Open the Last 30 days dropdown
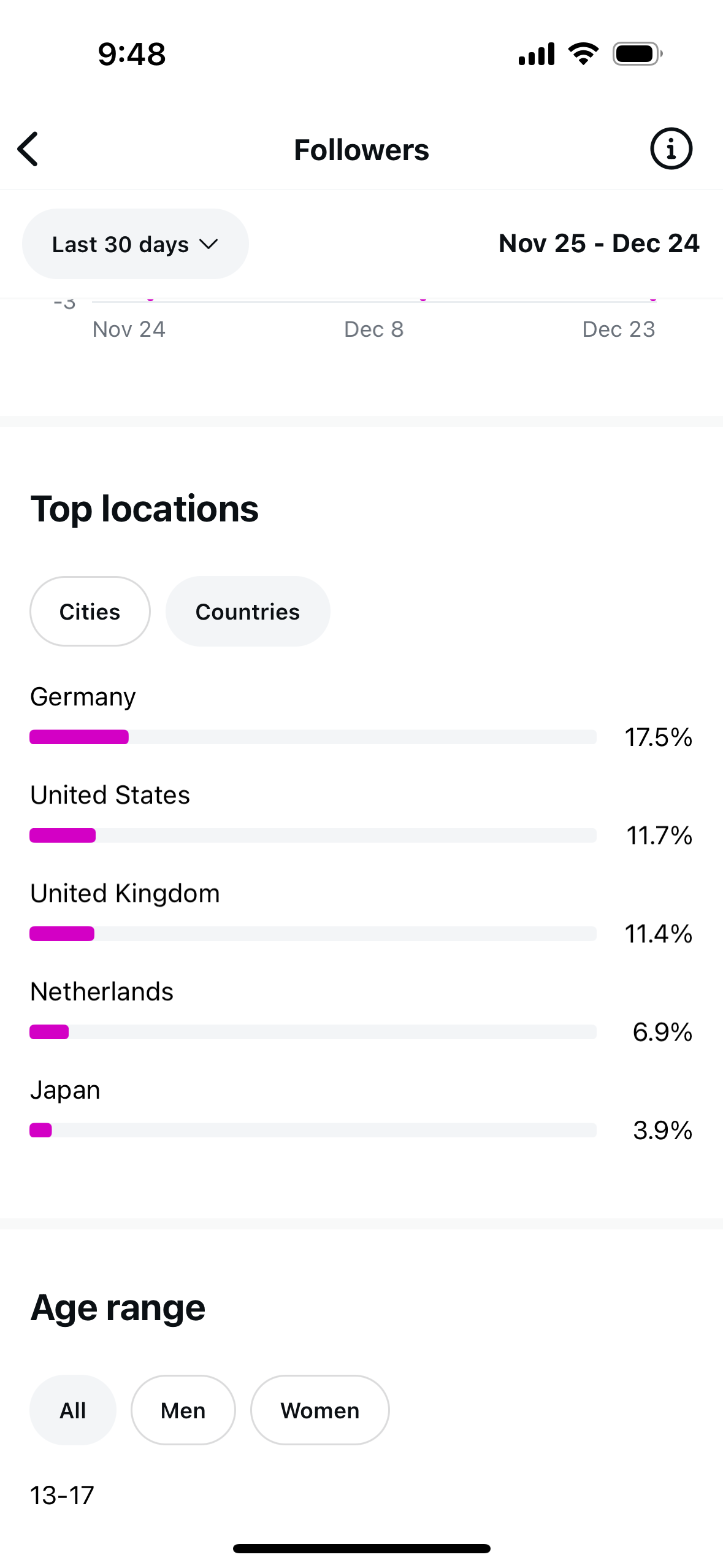This screenshot has width=723, height=1568. (x=135, y=244)
